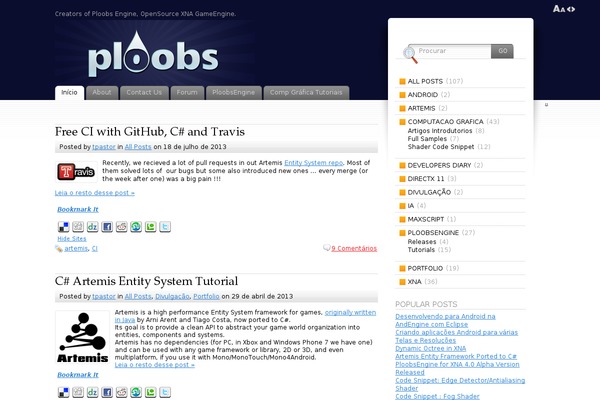
Task: Open the XNA category
Action: point(414,282)
